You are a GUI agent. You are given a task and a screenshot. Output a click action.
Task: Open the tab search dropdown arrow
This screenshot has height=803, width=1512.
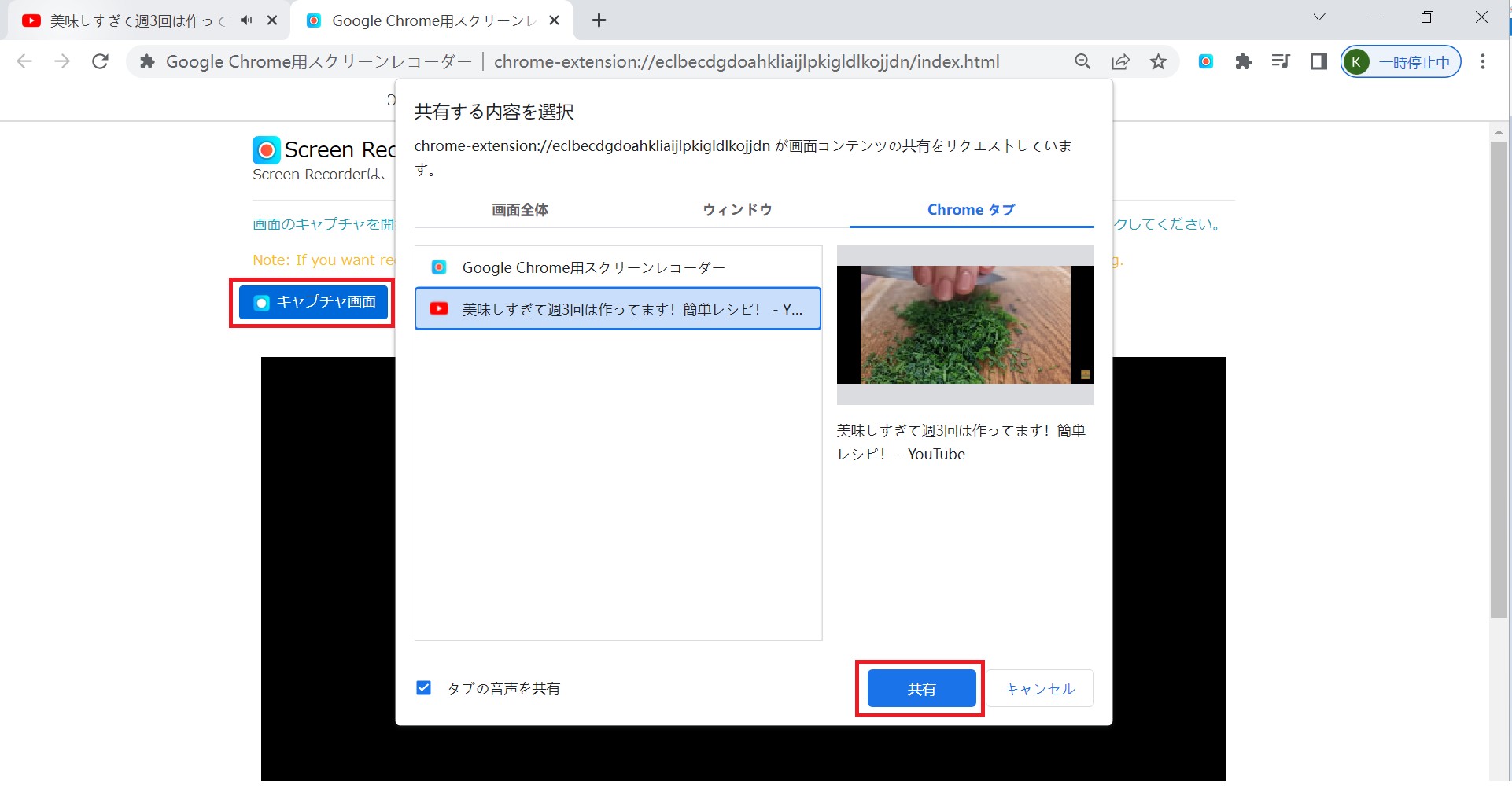(1319, 17)
